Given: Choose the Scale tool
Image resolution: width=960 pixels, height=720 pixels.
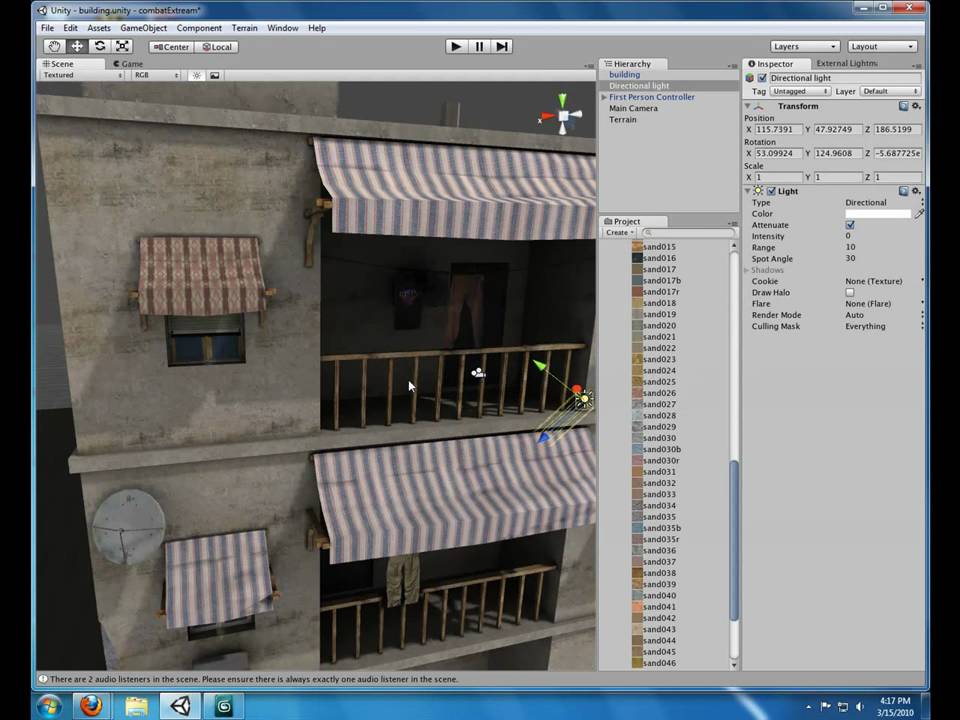Looking at the screenshot, I should tap(122, 46).
